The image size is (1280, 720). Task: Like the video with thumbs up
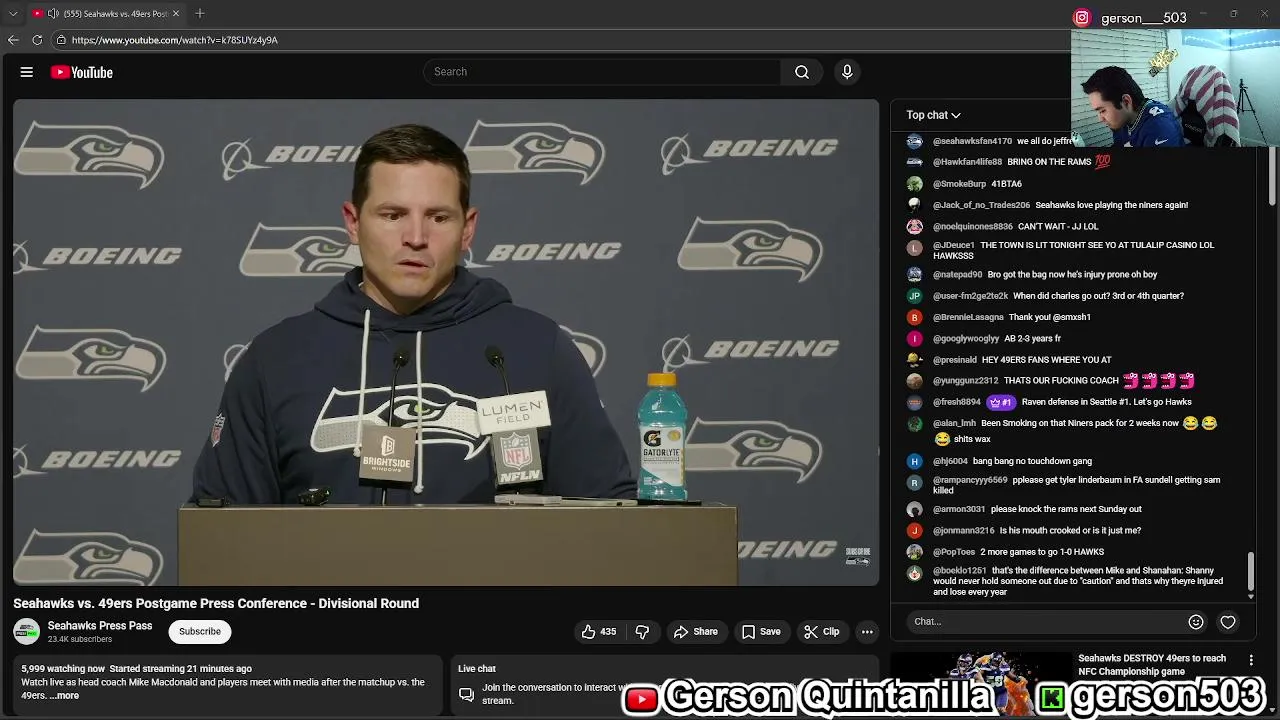click(599, 632)
